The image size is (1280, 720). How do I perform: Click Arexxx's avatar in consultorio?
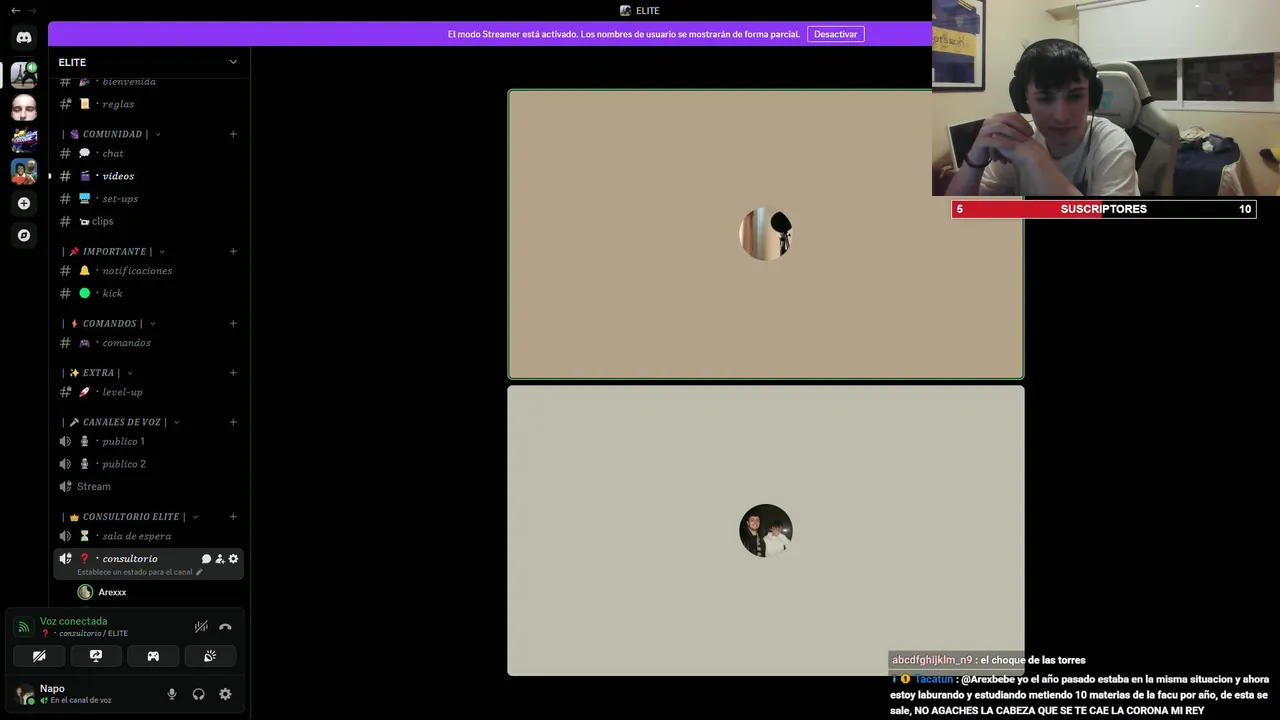85,592
